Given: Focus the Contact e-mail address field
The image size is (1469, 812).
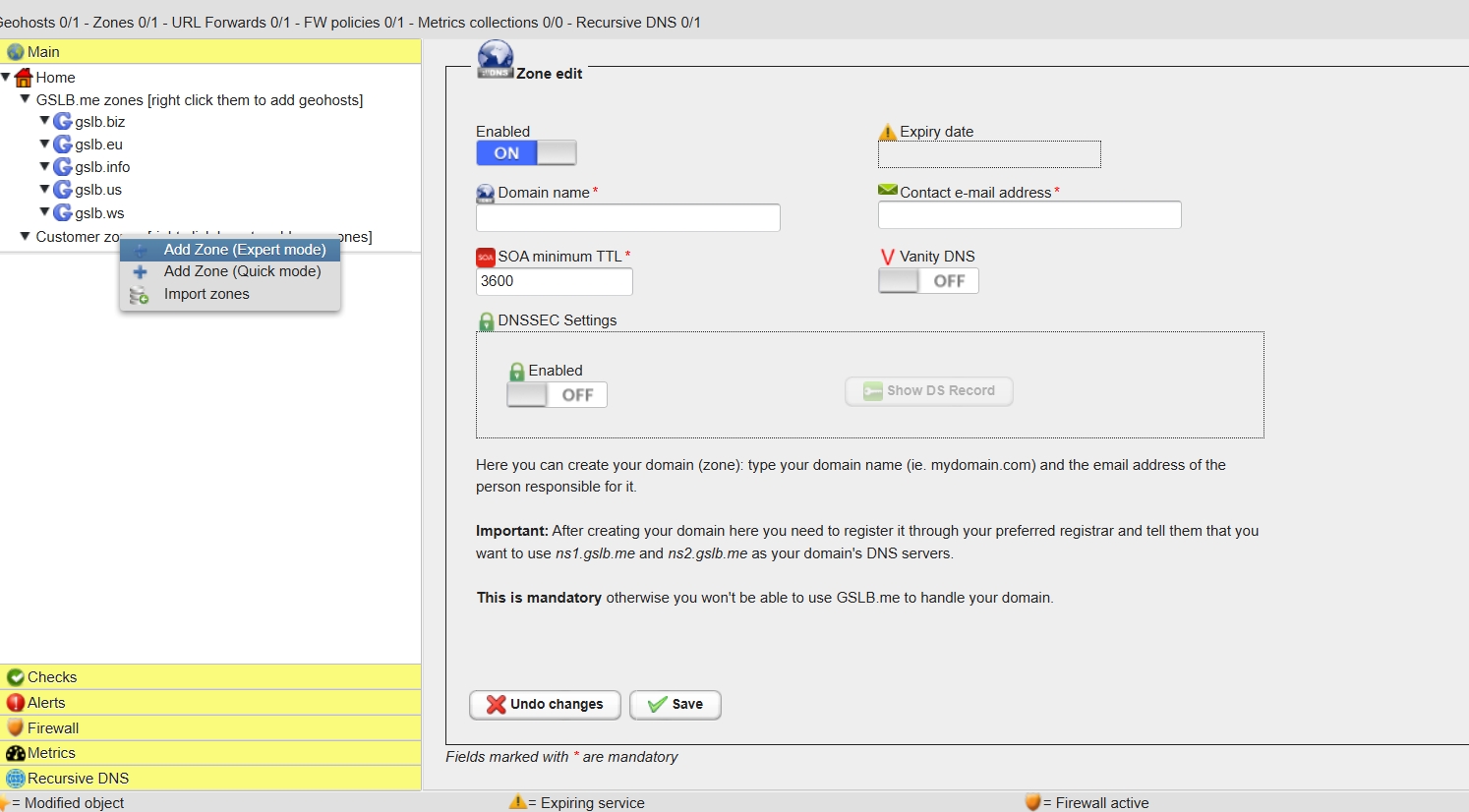Looking at the screenshot, I should tap(1029, 215).
